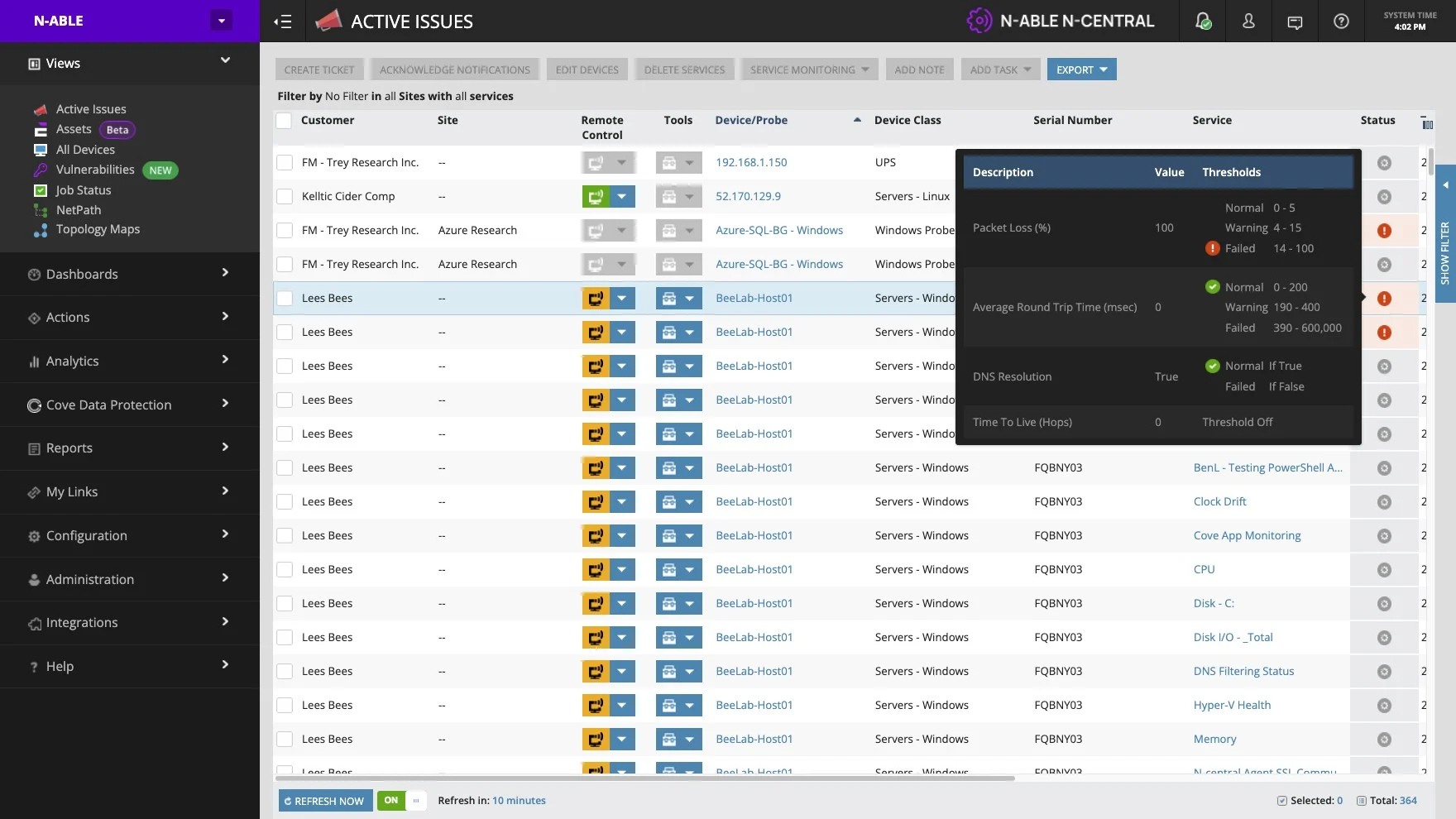
Task: Open Vulnerabilities view in sidebar
Action: (95, 170)
